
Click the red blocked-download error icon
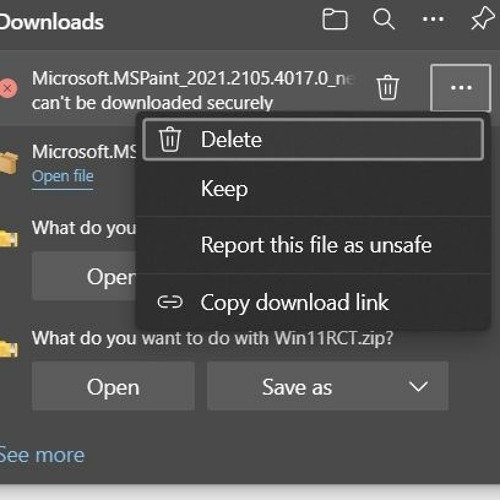(x=8, y=88)
